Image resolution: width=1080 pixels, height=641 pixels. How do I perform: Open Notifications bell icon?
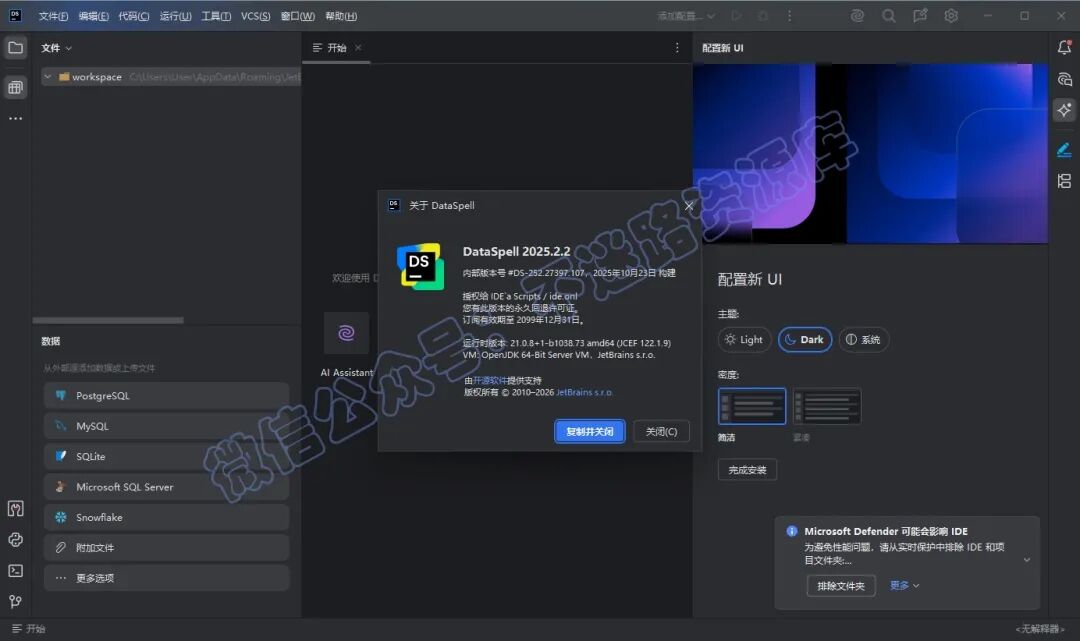tap(1064, 48)
